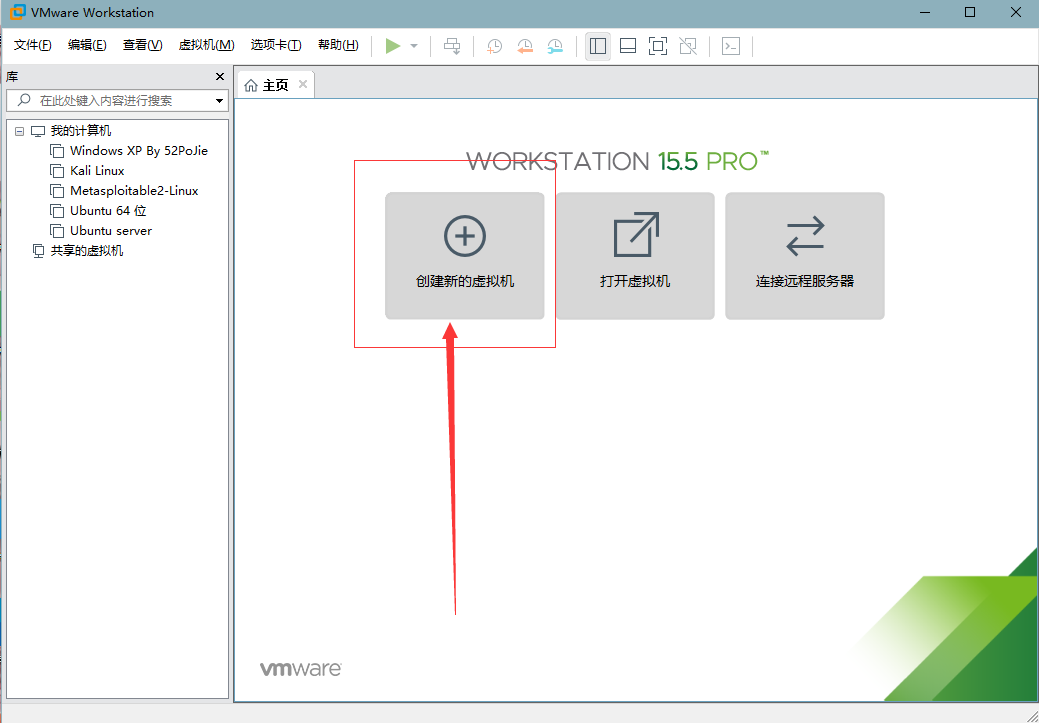The height and width of the screenshot is (723, 1039).
Task: Select the Kali Linux virtual machine
Action: tap(97, 171)
